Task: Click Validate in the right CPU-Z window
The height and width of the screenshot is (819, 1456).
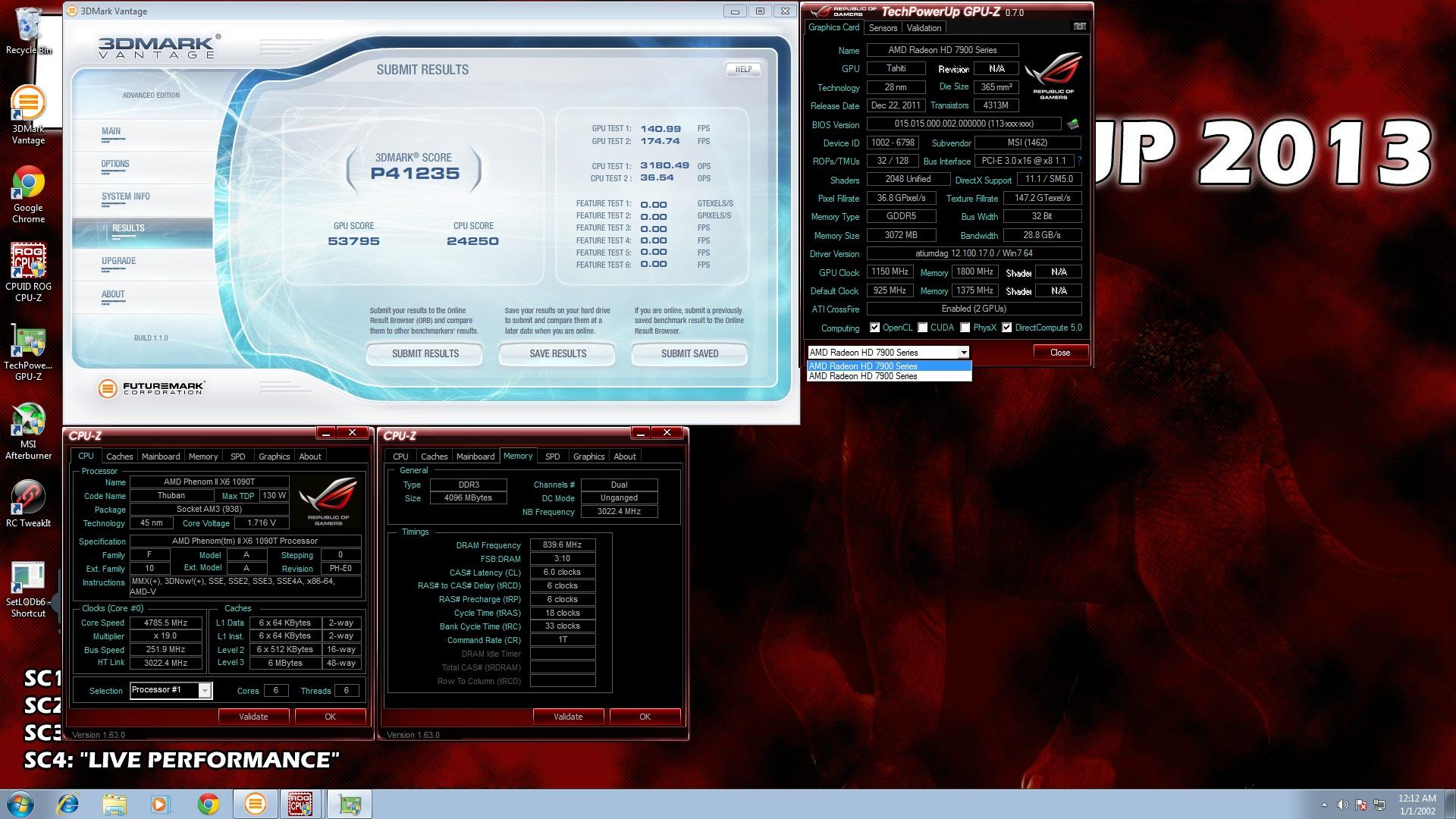Action: 568,717
